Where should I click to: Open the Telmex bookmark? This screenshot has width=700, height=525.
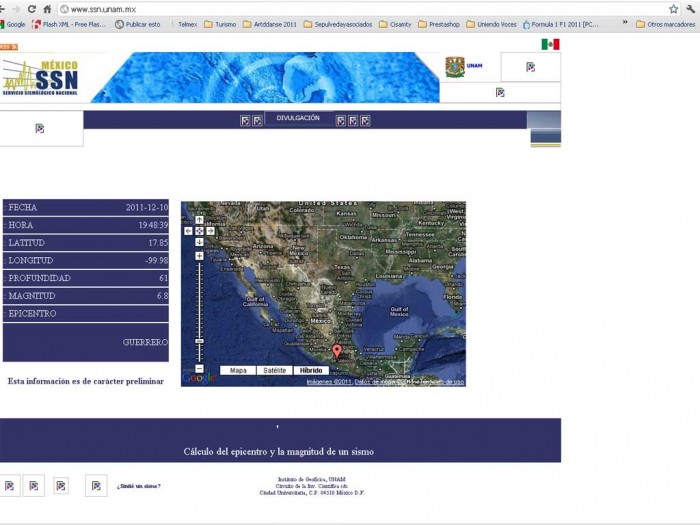click(x=183, y=25)
